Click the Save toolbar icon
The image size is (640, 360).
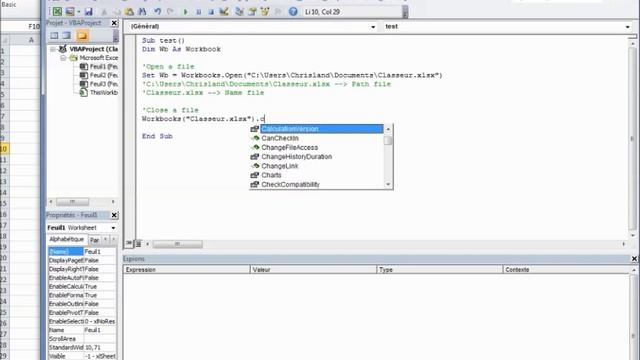[88, 11]
